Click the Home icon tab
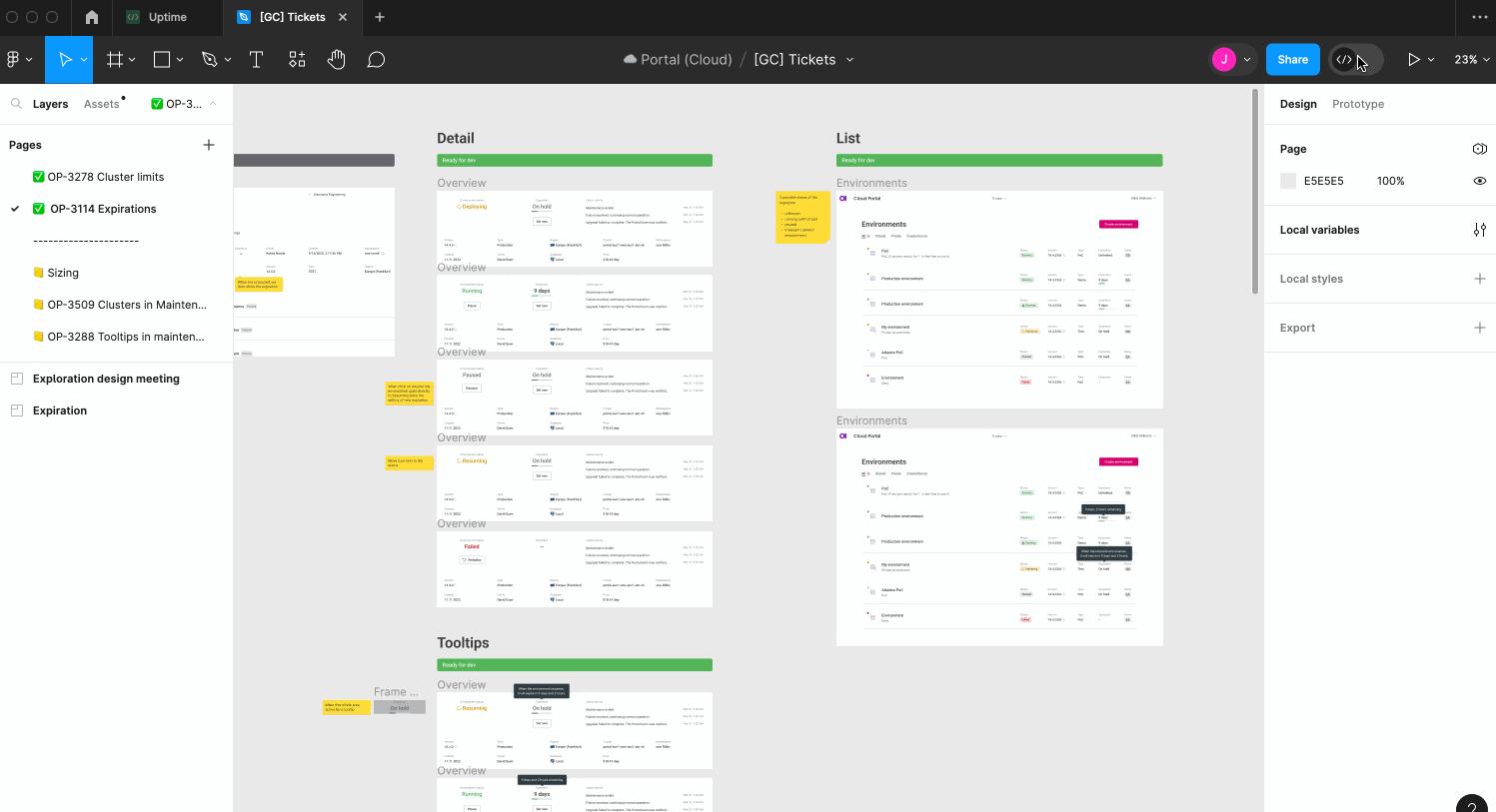This screenshot has height=812, width=1496. pos(92,17)
